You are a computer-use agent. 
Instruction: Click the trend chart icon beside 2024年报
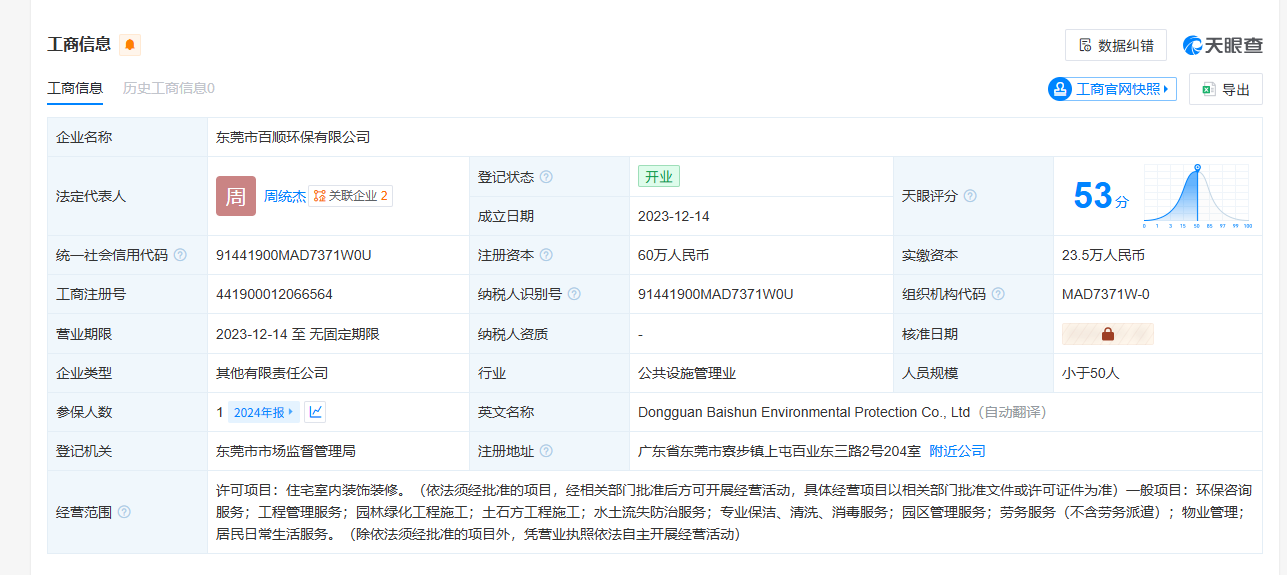[x=315, y=412]
